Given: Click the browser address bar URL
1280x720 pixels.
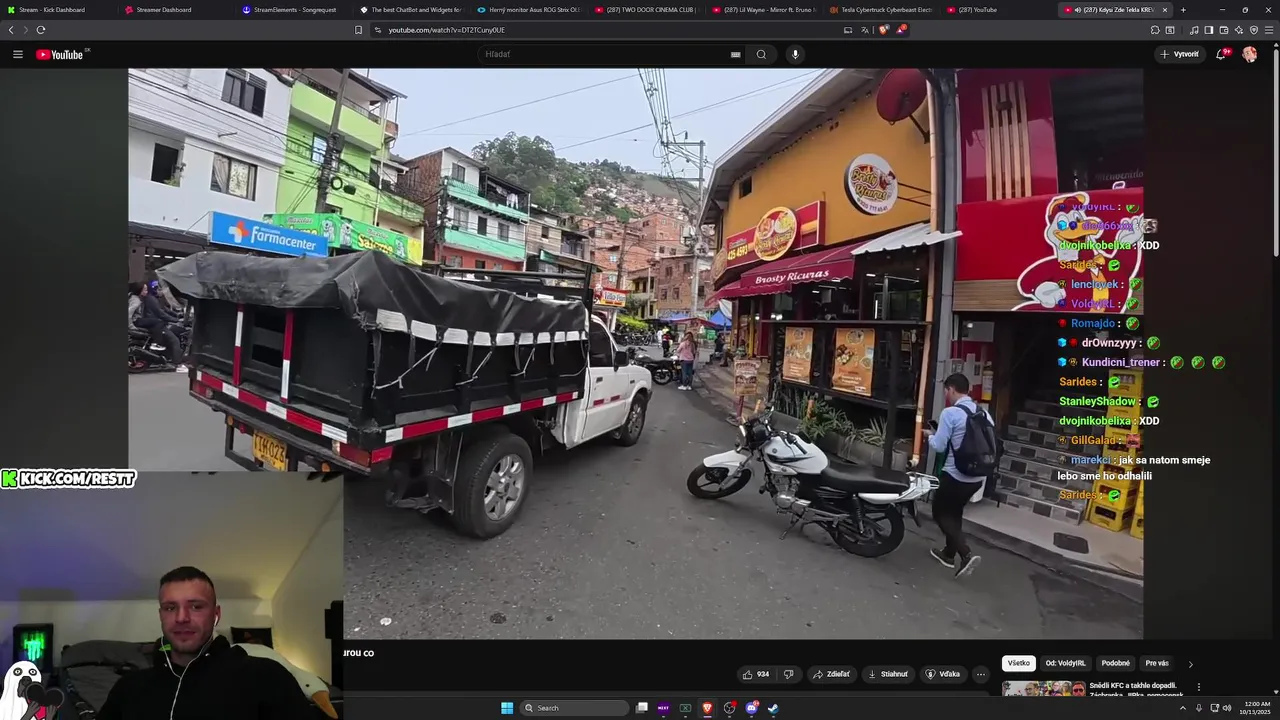Looking at the screenshot, I should 446,30.
